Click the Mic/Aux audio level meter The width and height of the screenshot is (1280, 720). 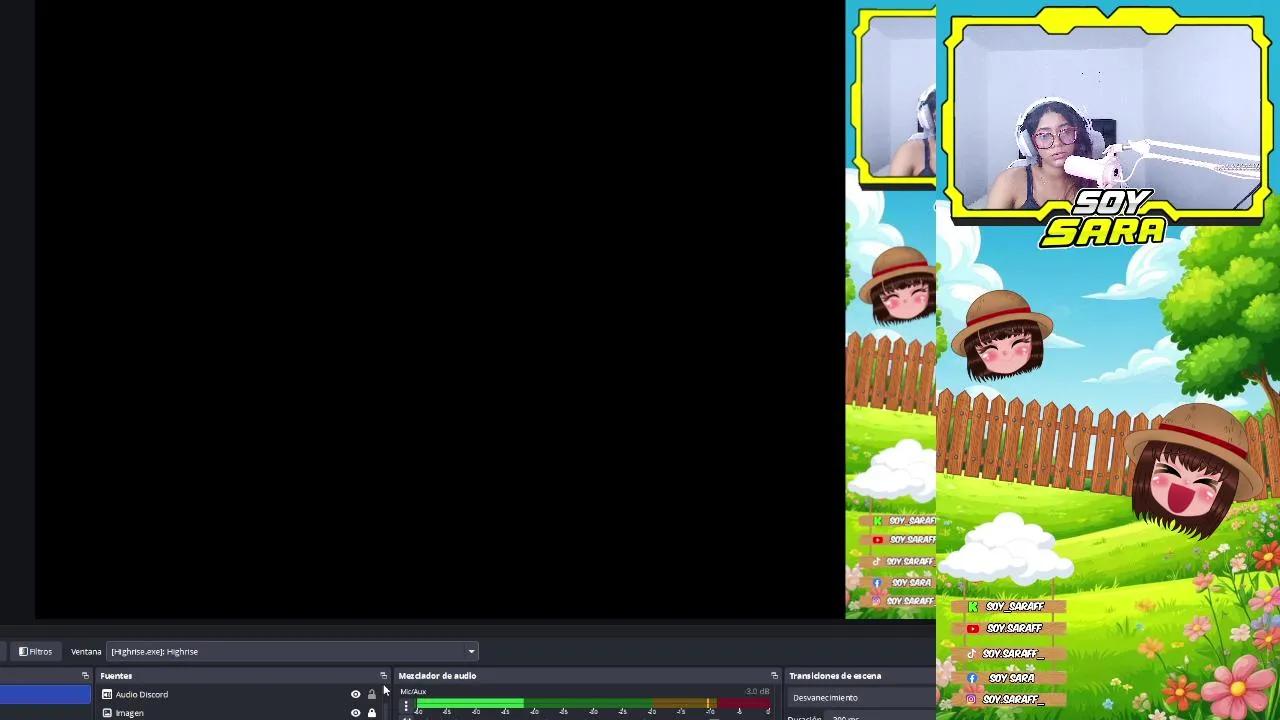[590, 704]
